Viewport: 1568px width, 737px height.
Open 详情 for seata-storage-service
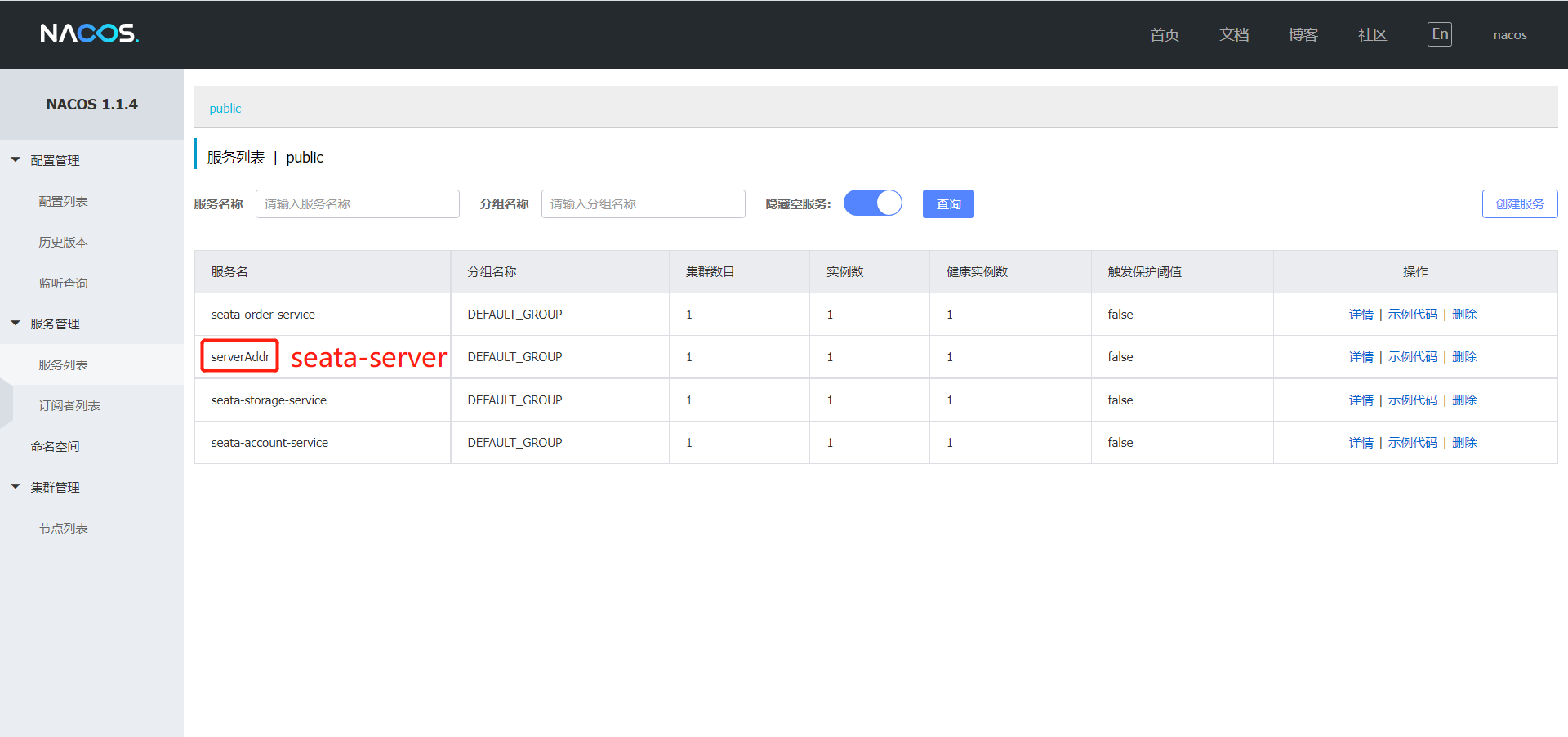pos(1361,400)
